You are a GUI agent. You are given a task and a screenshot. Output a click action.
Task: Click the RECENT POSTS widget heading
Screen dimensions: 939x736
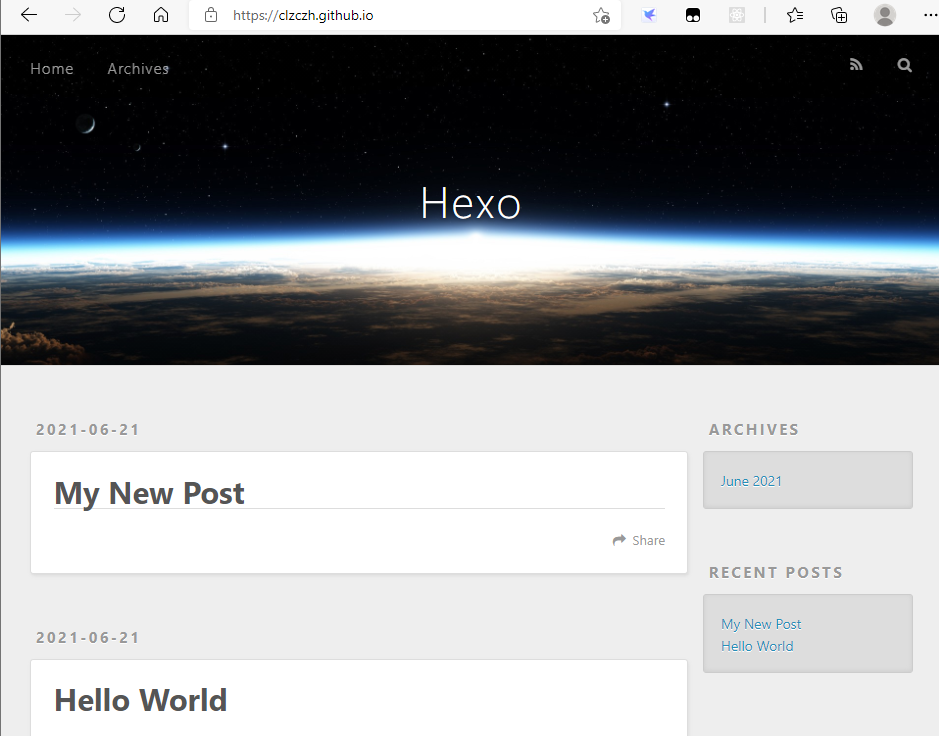[x=776, y=573]
